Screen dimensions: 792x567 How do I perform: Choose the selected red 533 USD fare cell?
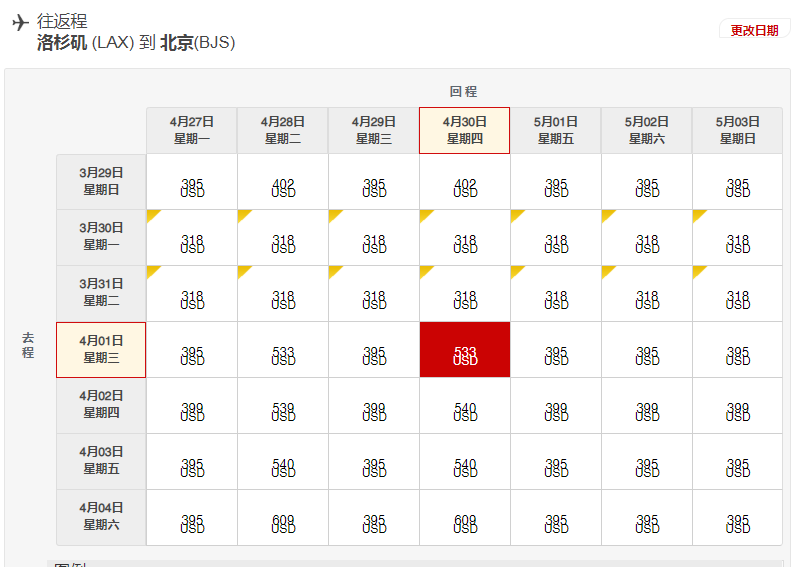[x=465, y=350]
